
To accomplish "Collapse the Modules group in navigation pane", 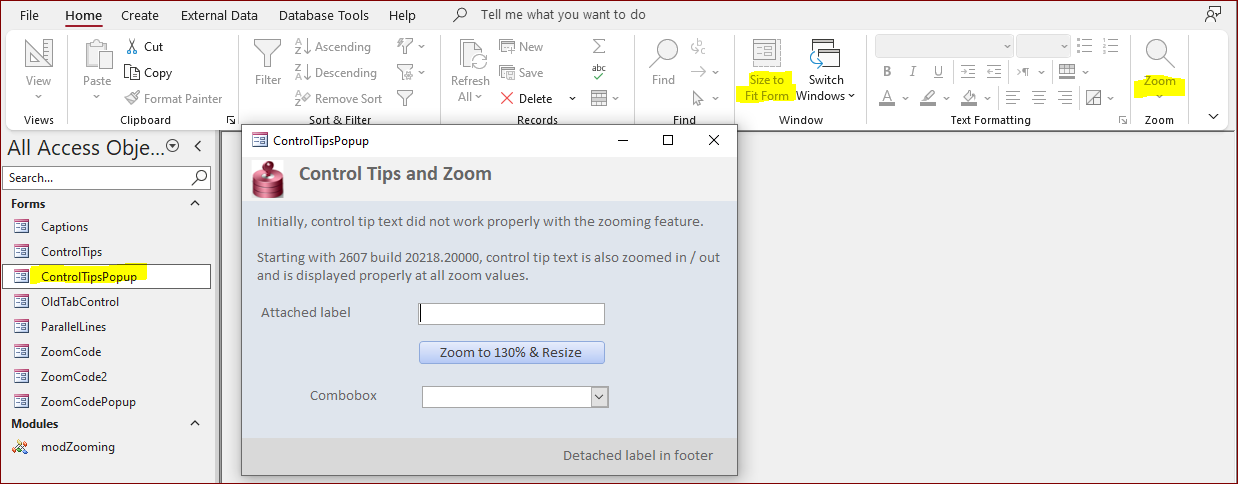I will coord(195,423).
